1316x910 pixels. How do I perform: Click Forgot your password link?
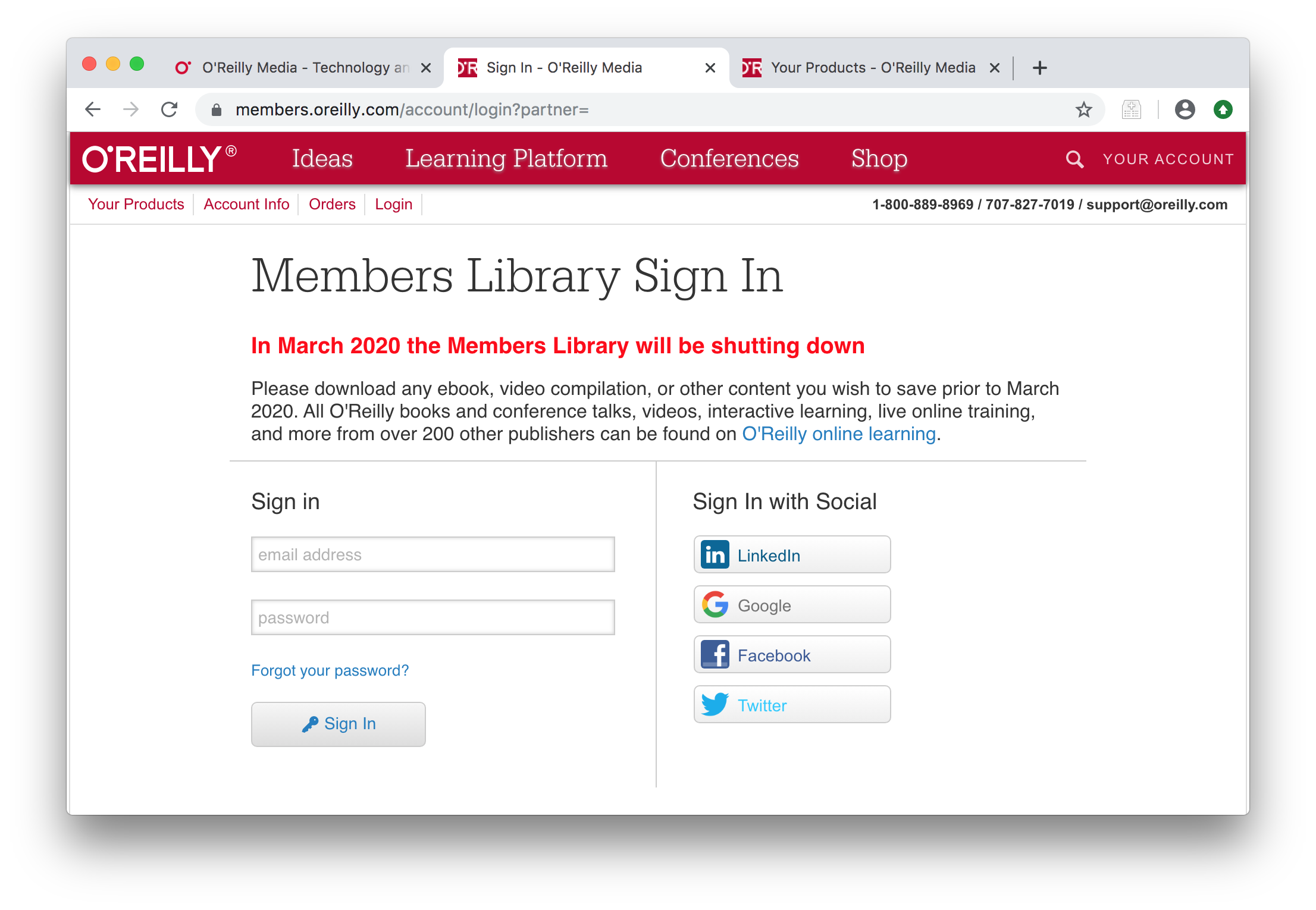[x=330, y=670]
